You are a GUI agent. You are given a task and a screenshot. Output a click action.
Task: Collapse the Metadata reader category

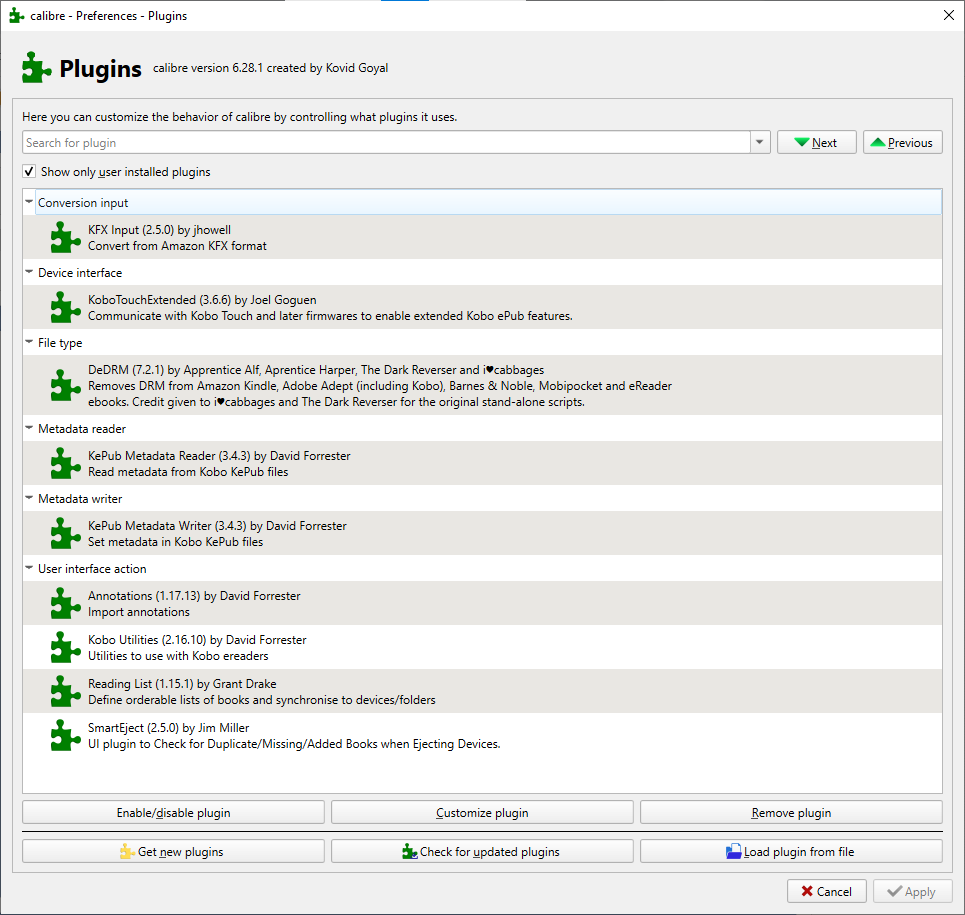[x=29, y=428]
